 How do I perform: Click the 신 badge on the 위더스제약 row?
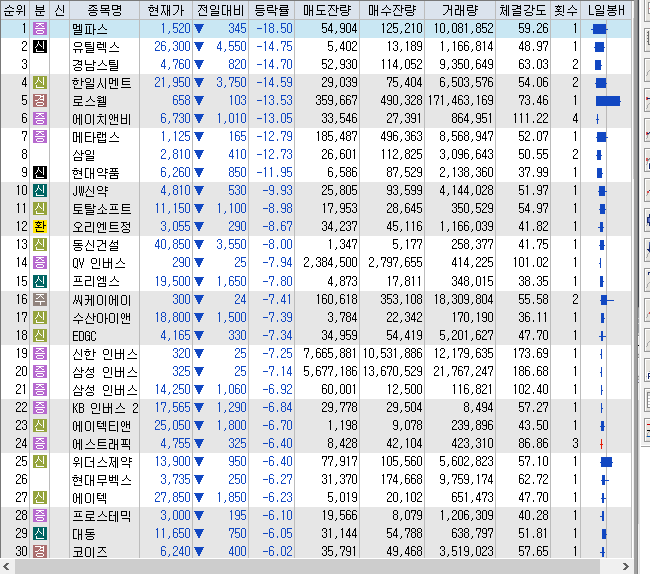pyautogui.click(x=40, y=461)
